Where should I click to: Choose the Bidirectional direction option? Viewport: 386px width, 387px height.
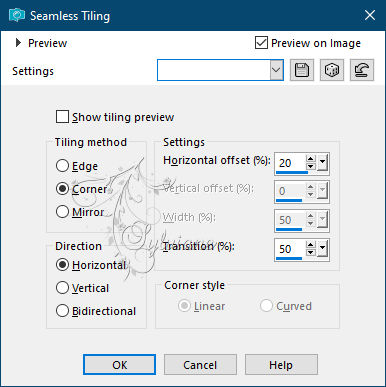pyautogui.click(x=62, y=311)
